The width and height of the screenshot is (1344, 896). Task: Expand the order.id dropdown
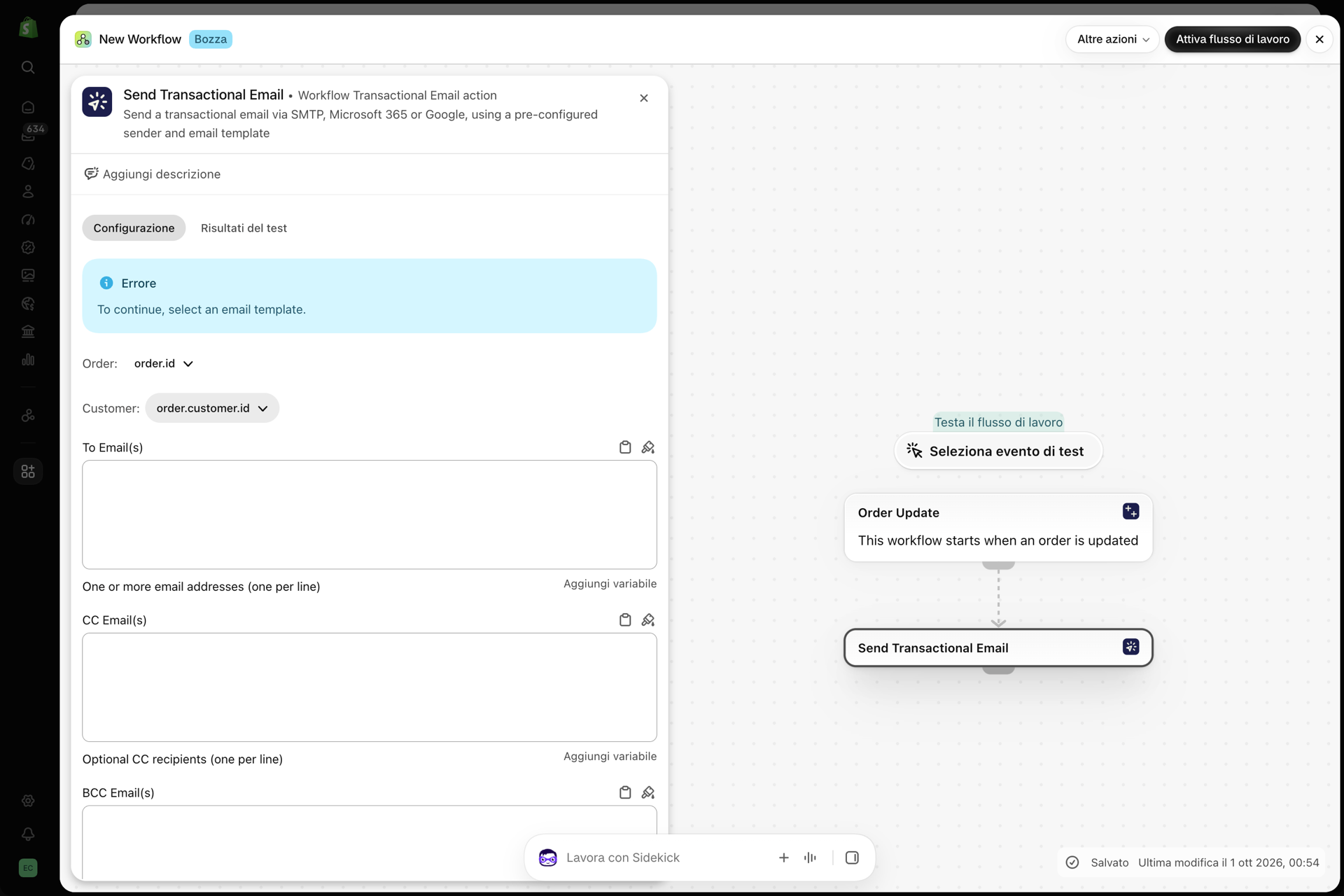click(x=163, y=363)
